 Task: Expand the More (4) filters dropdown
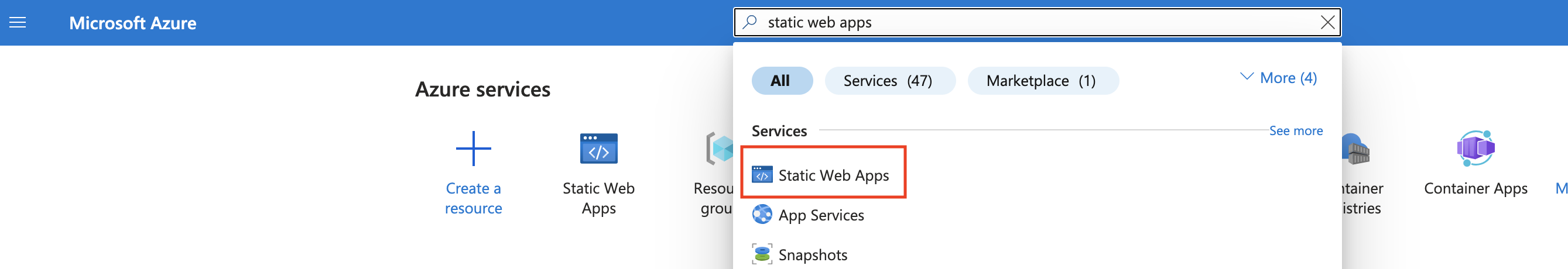tap(1278, 78)
